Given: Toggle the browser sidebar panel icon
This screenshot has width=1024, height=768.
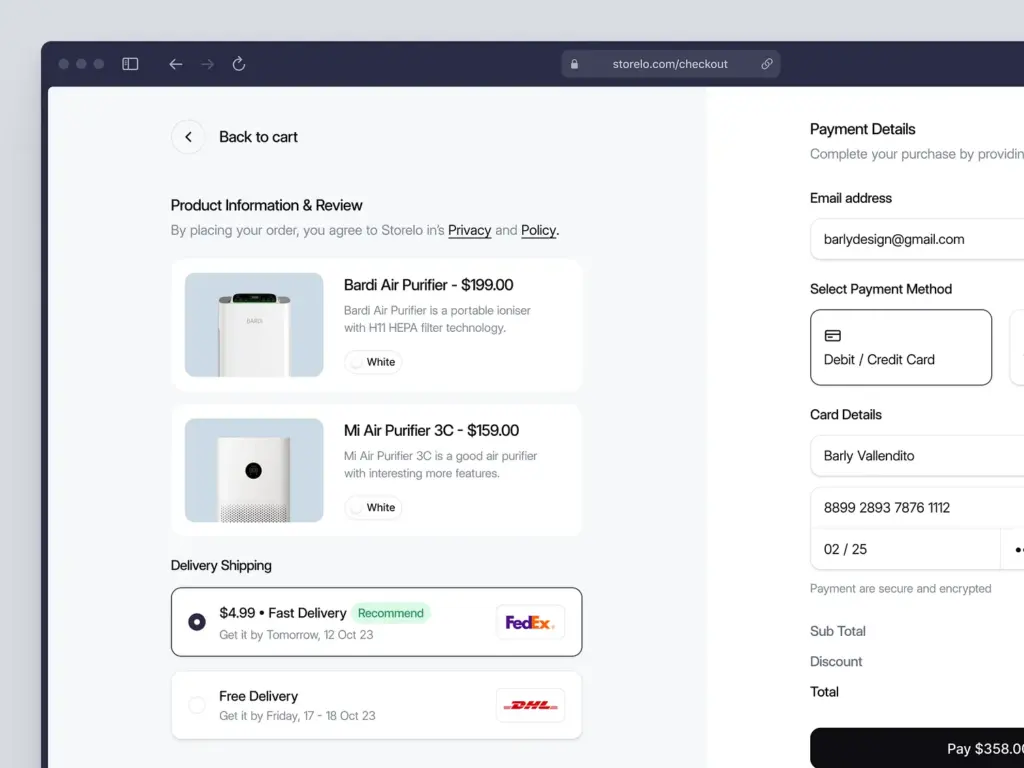Looking at the screenshot, I should (130, 64).
